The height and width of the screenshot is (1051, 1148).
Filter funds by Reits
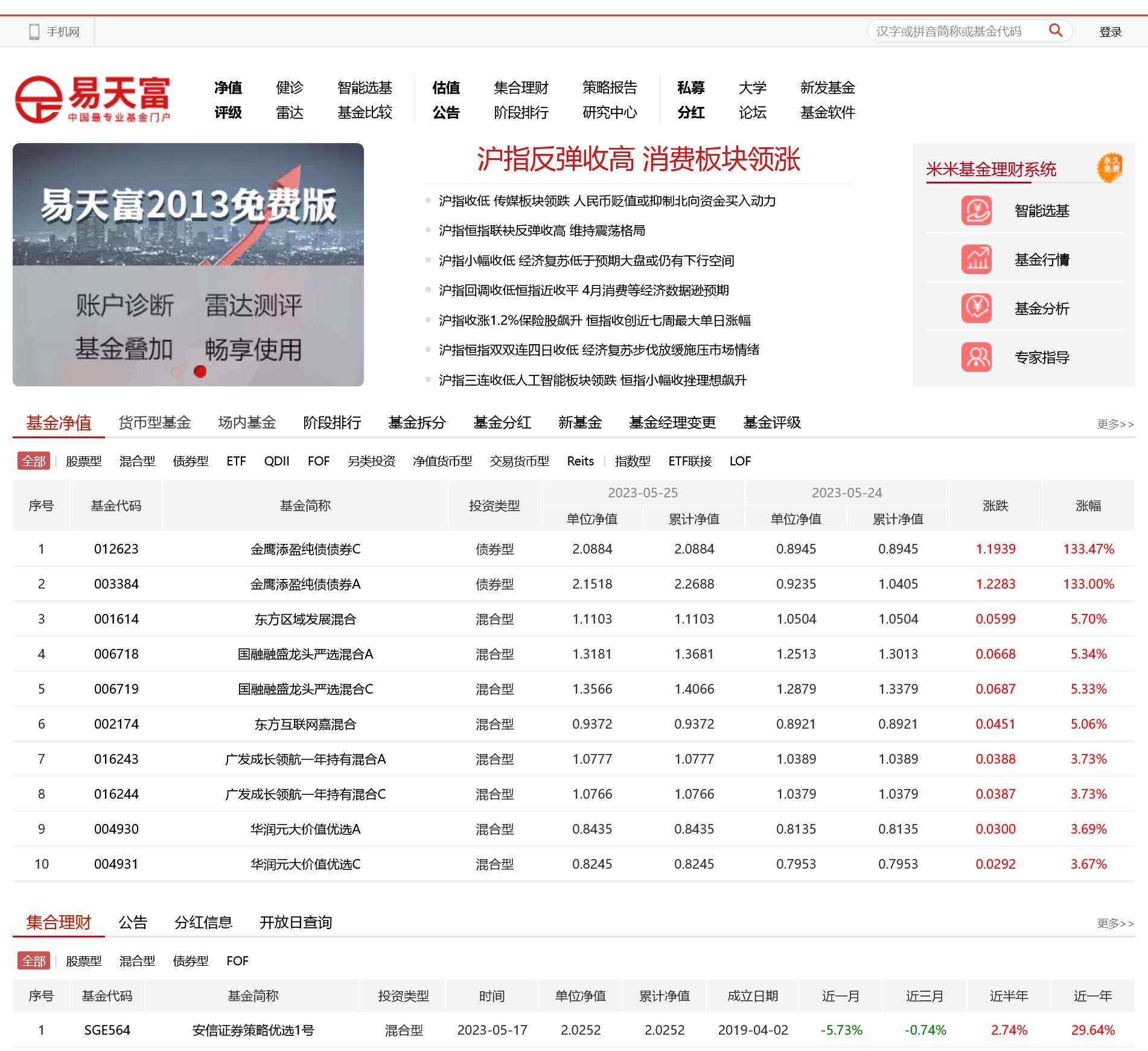coord(581,461)
